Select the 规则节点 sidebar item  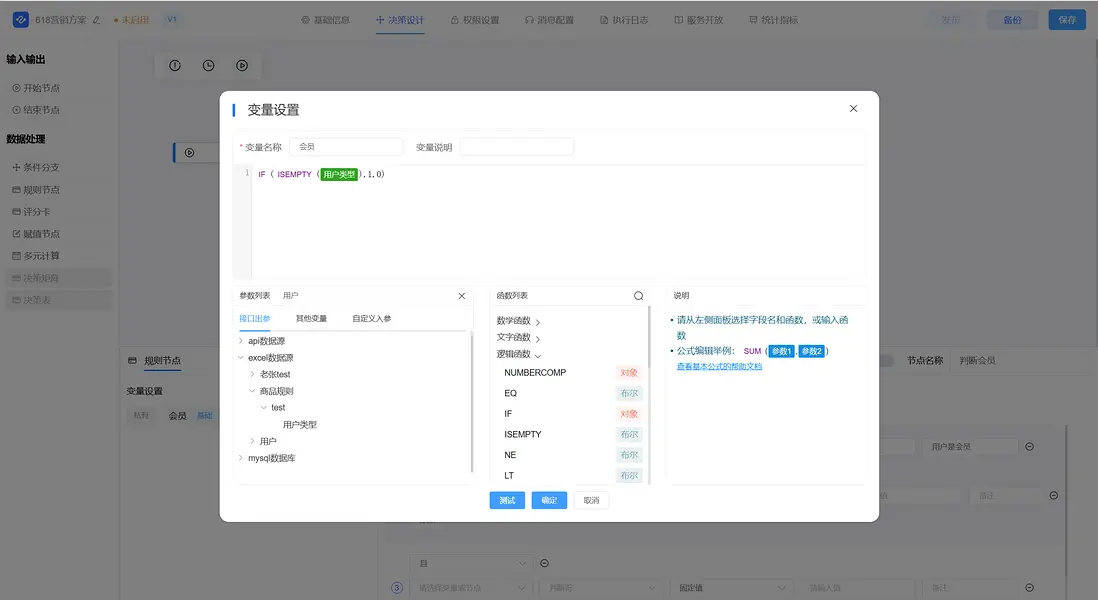(x=36, y=190)
